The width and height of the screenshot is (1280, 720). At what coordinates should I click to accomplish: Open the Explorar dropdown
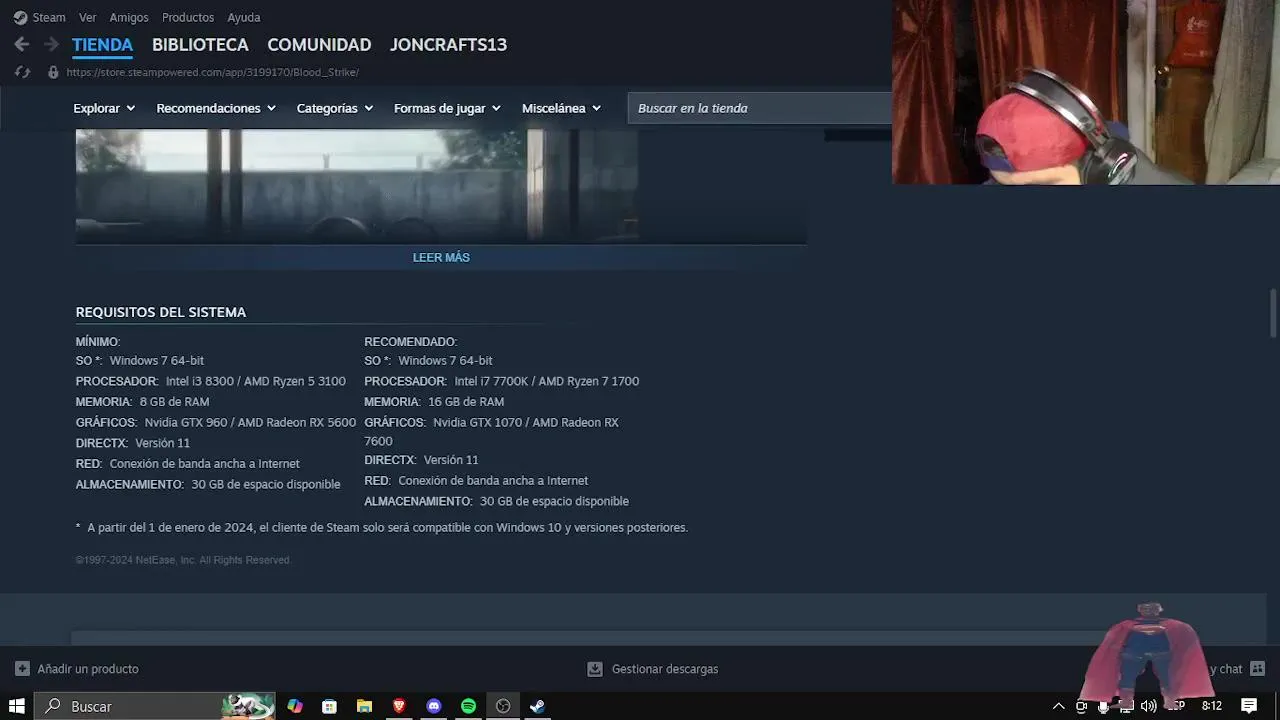[x=104, y=108]
